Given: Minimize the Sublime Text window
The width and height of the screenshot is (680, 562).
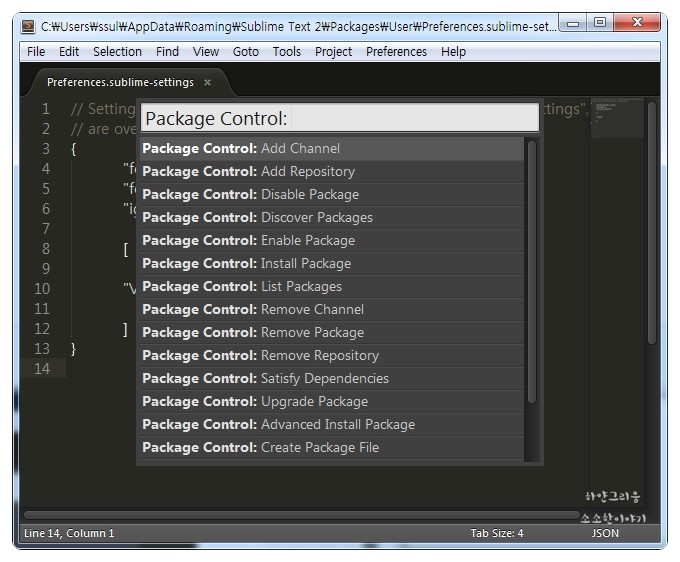Looking at the screenshot, I should (573, 23).
